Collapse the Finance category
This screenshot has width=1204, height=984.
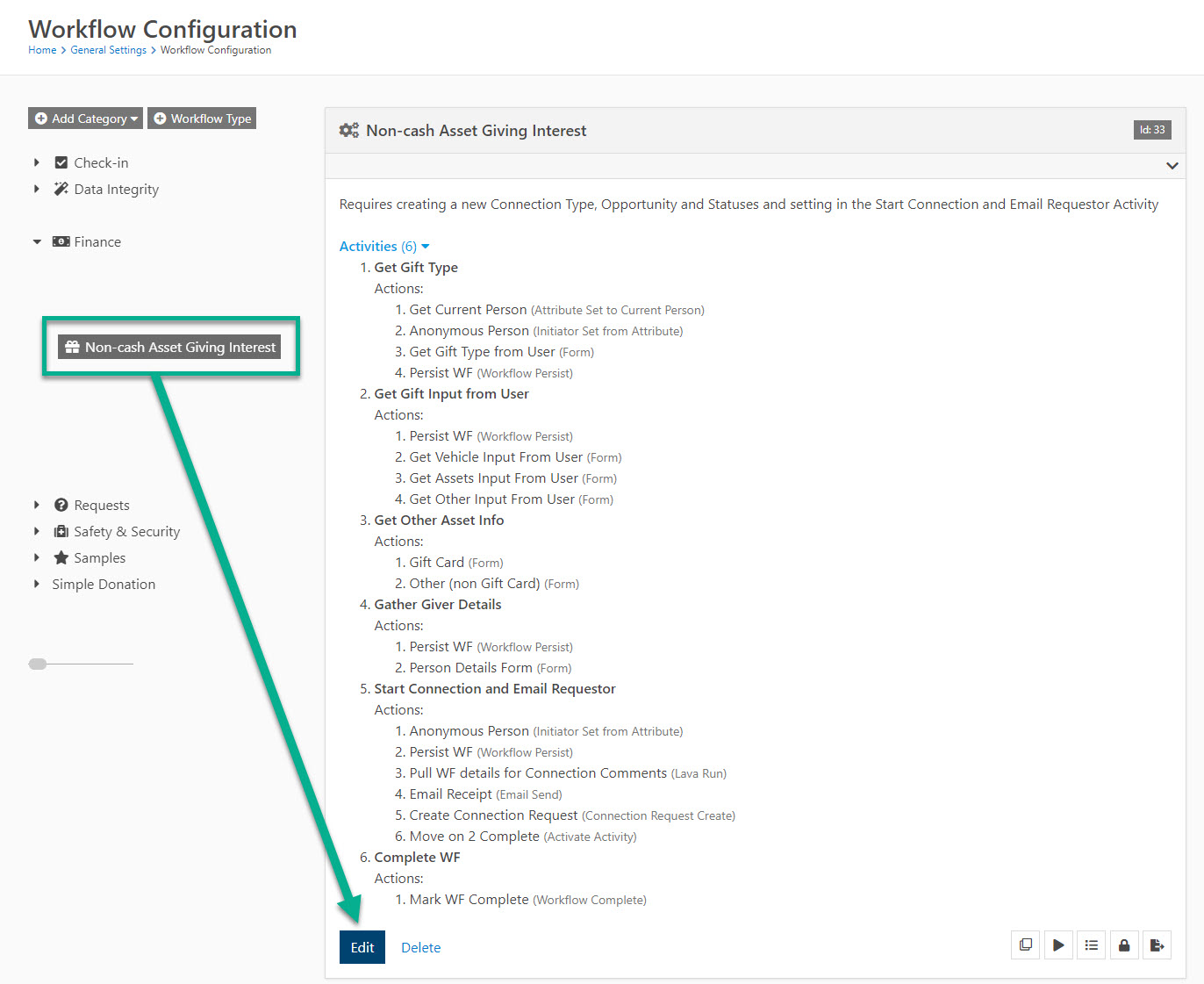[x=37, y=241]
